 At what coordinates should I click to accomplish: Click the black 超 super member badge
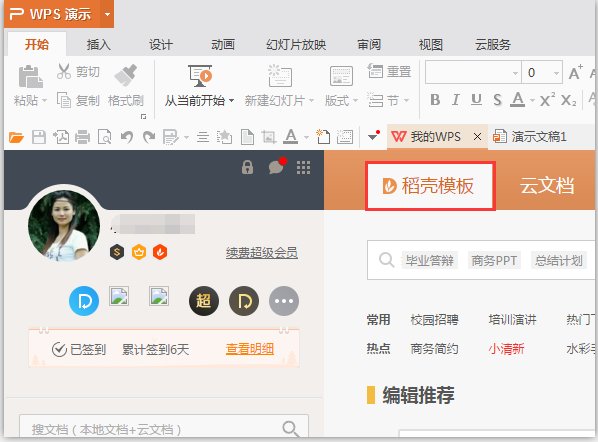click(x=204, y=301)
